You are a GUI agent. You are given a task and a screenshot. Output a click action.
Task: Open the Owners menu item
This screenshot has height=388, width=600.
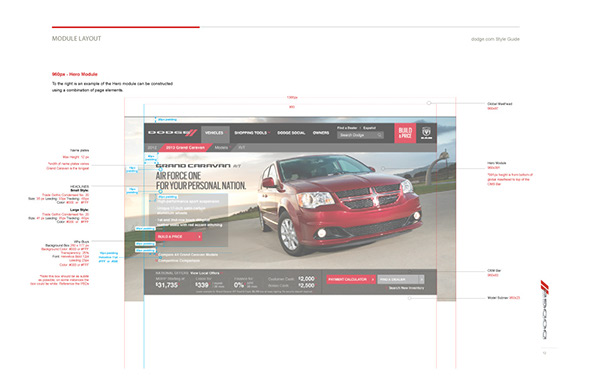pyautogui.click(x=321, y=133)
